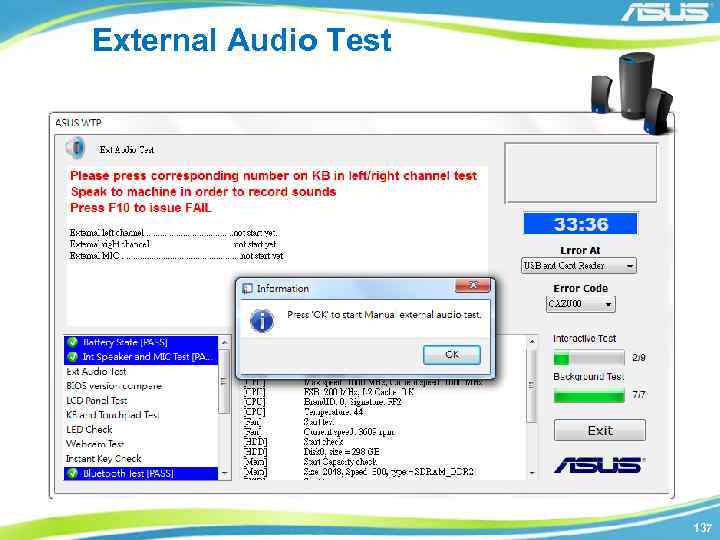
Task: Click the '2/9' interactive test count
Action: click(639, 358)
